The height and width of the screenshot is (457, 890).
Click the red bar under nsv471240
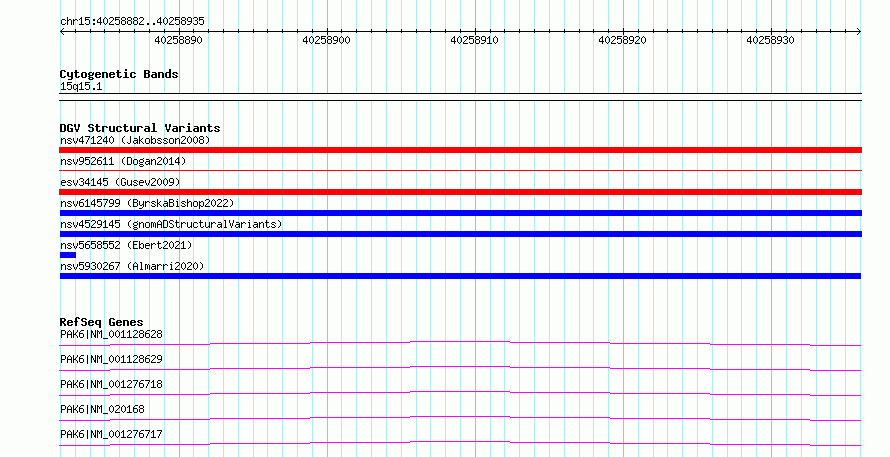(460, 150)
